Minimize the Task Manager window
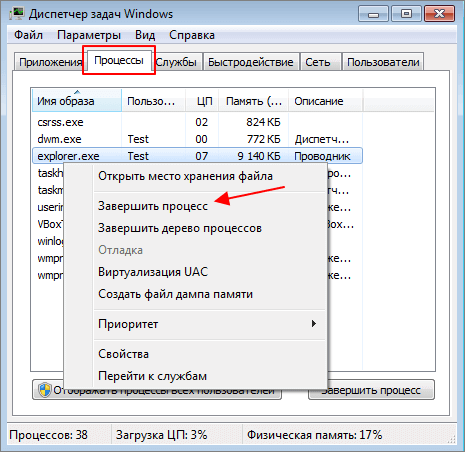Viewport: 465px width, 452px height. coord(373,14)
